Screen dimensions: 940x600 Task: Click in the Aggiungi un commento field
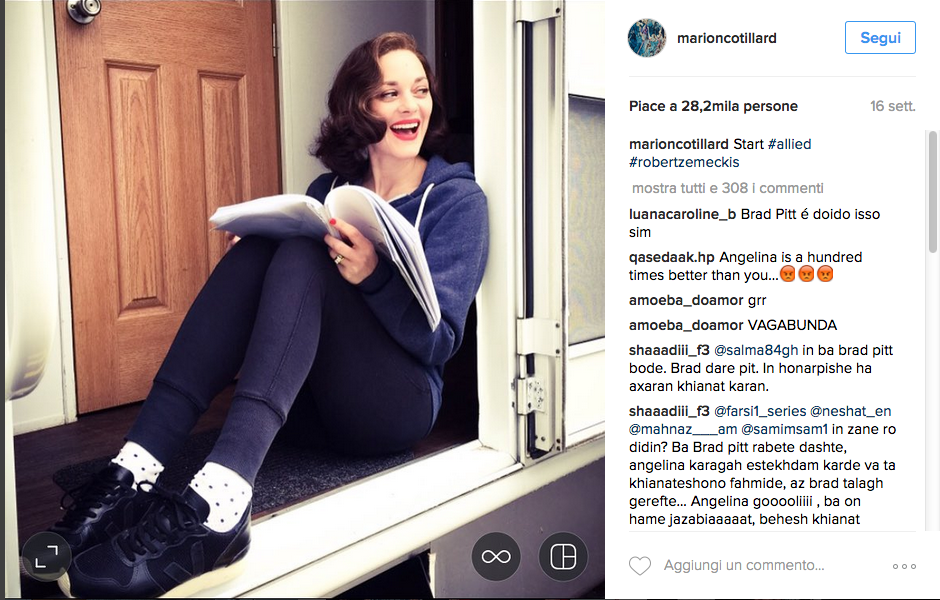(x=743, y=565)
